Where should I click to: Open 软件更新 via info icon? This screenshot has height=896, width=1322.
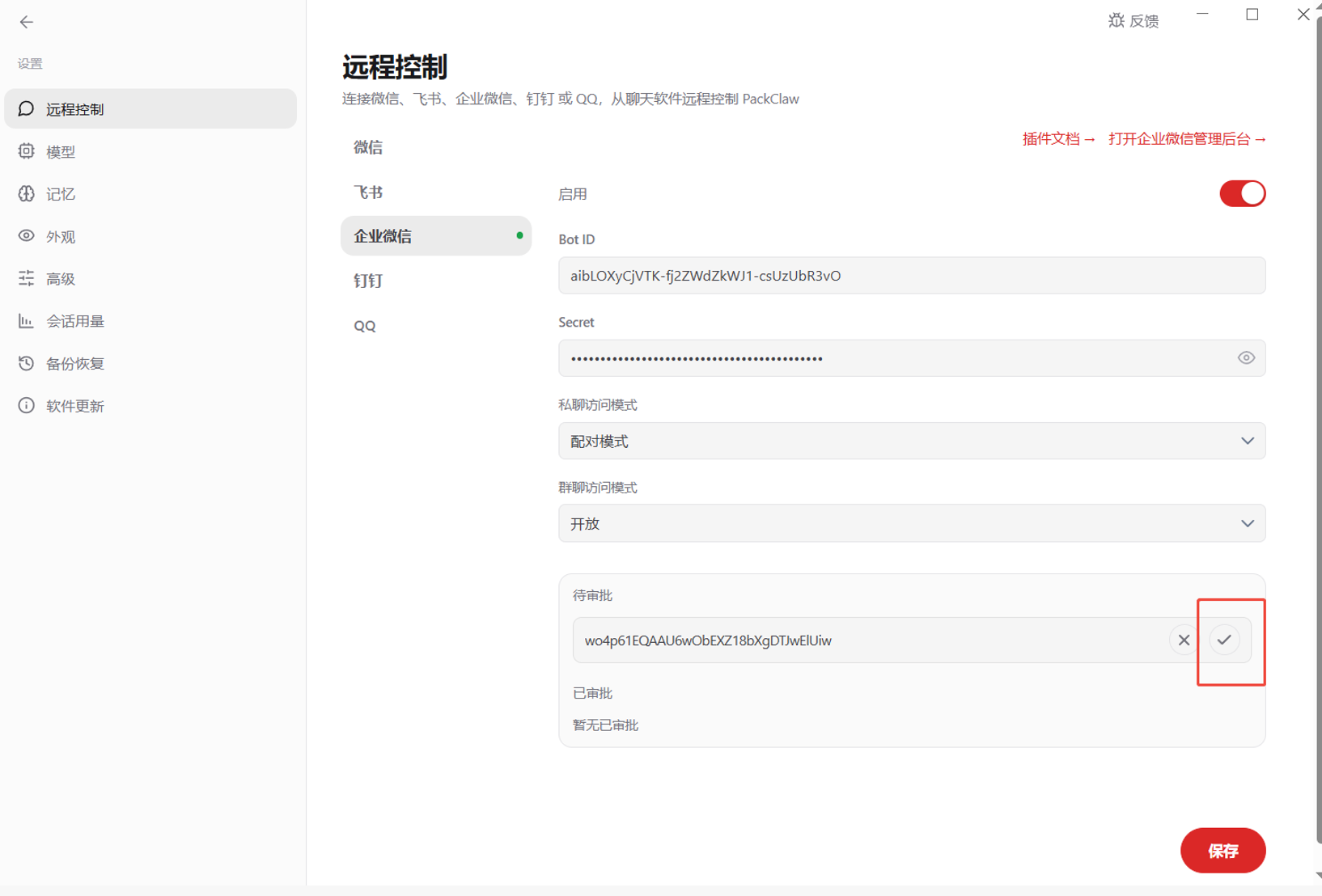(x=27, y=405)
